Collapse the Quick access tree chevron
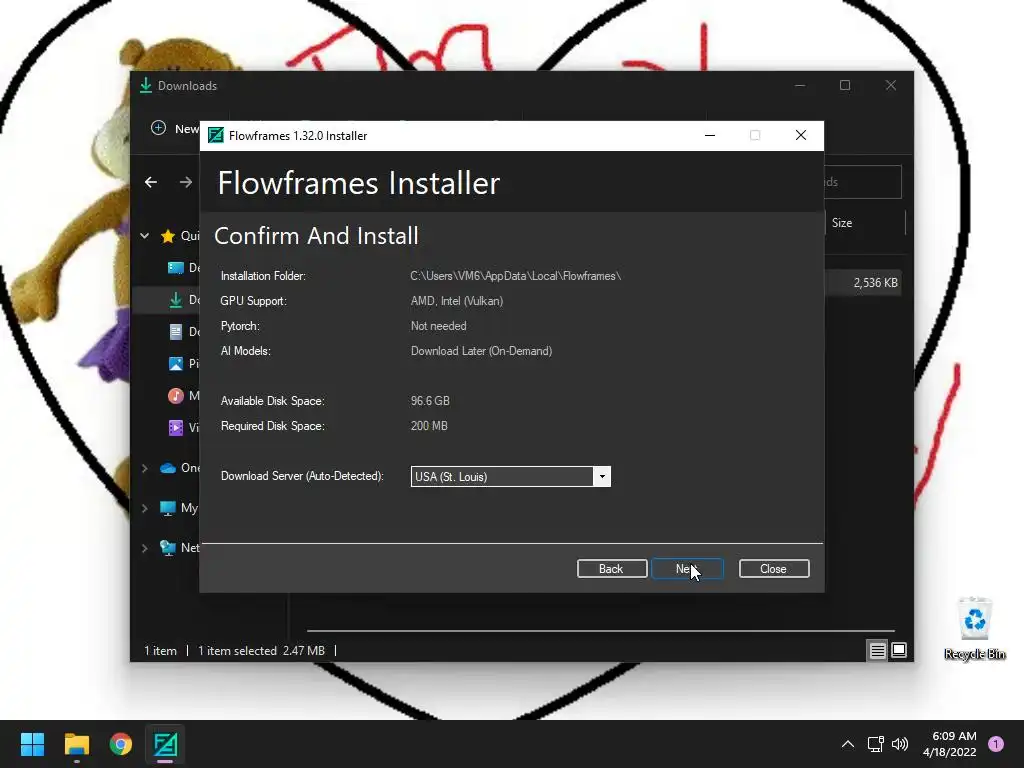Viewport: 1024px width, 768px height. pos(144,236)
